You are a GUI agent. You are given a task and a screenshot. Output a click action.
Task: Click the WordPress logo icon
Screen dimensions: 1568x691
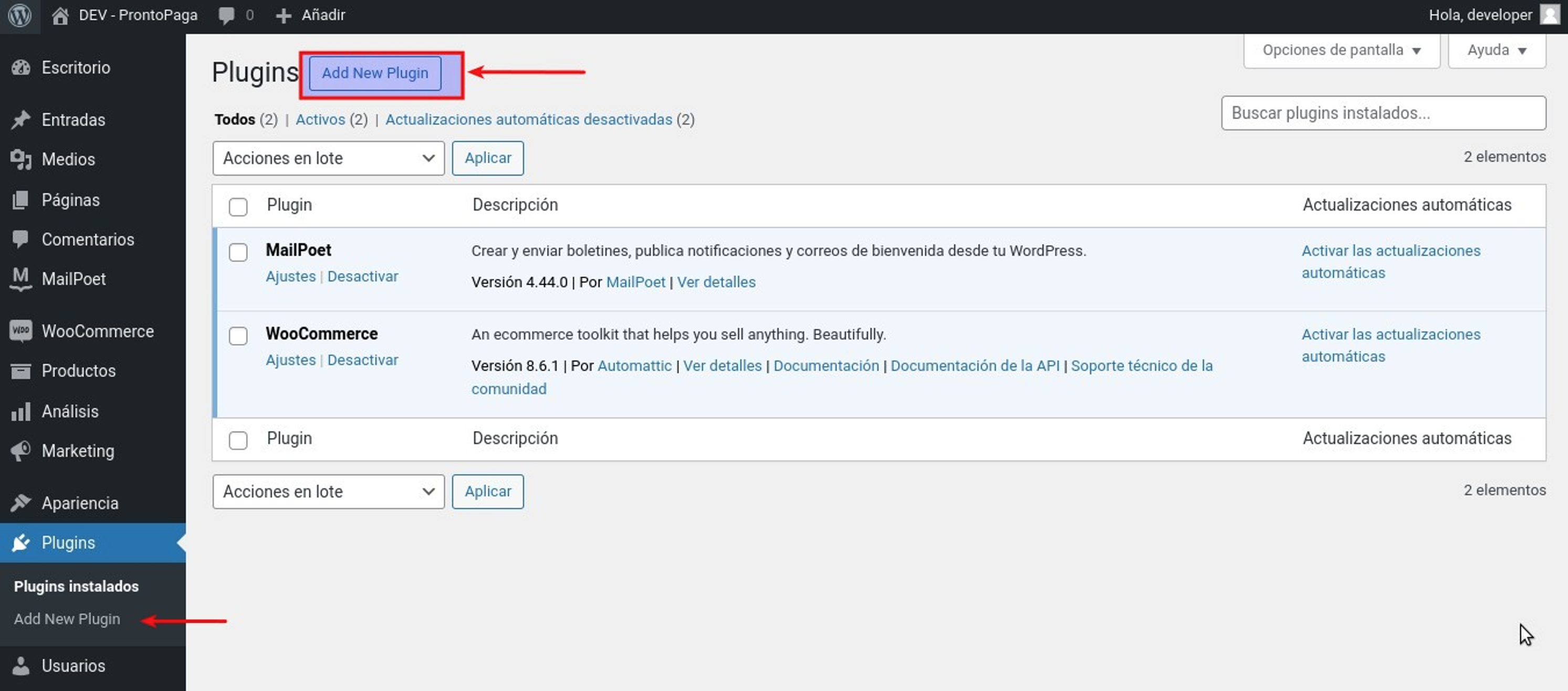20,15
